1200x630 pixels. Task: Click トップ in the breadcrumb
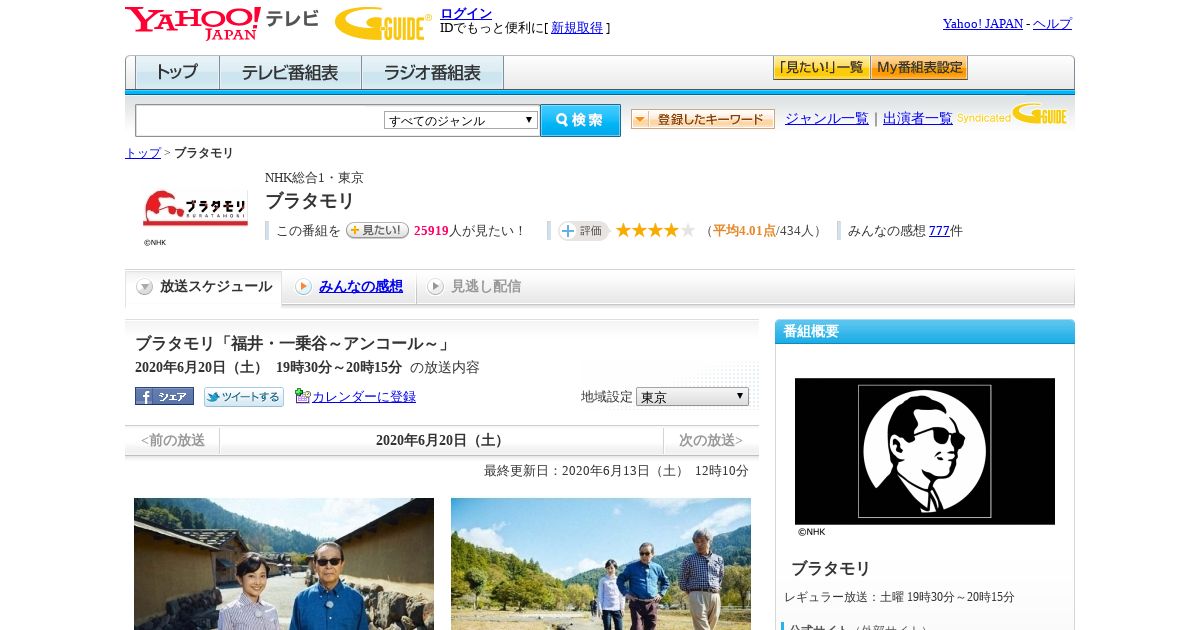tap(142, 153)
